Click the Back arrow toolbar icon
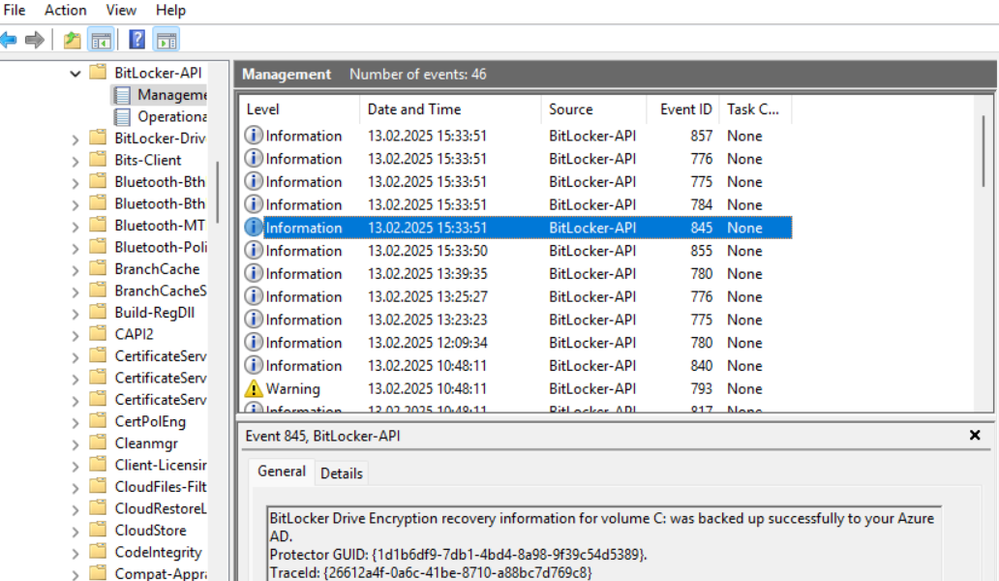The width and height of the screenshot is (999, 581). 8,40
